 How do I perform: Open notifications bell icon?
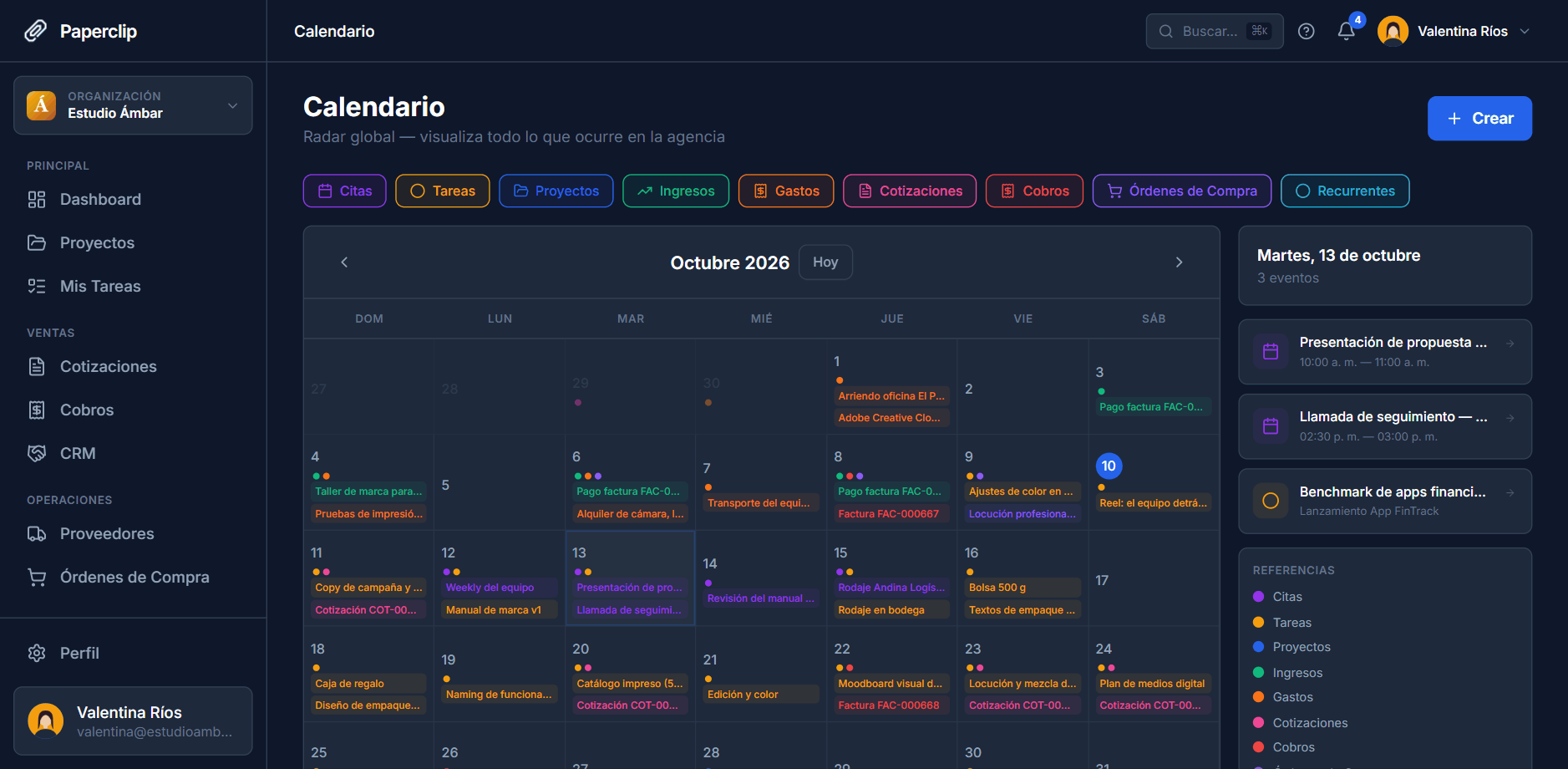coord(1346,31)
